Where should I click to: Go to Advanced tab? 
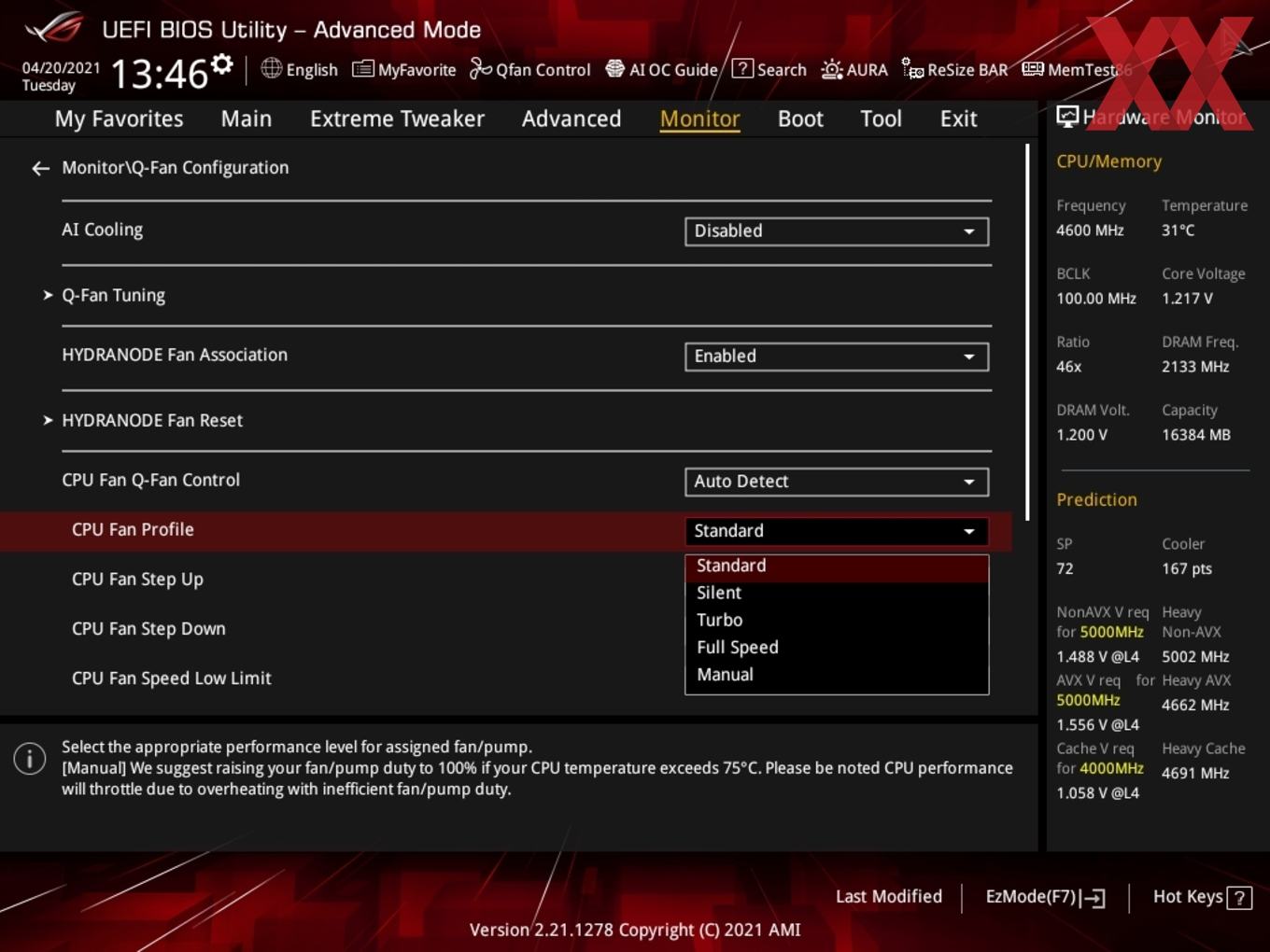[x=571, y=119]
